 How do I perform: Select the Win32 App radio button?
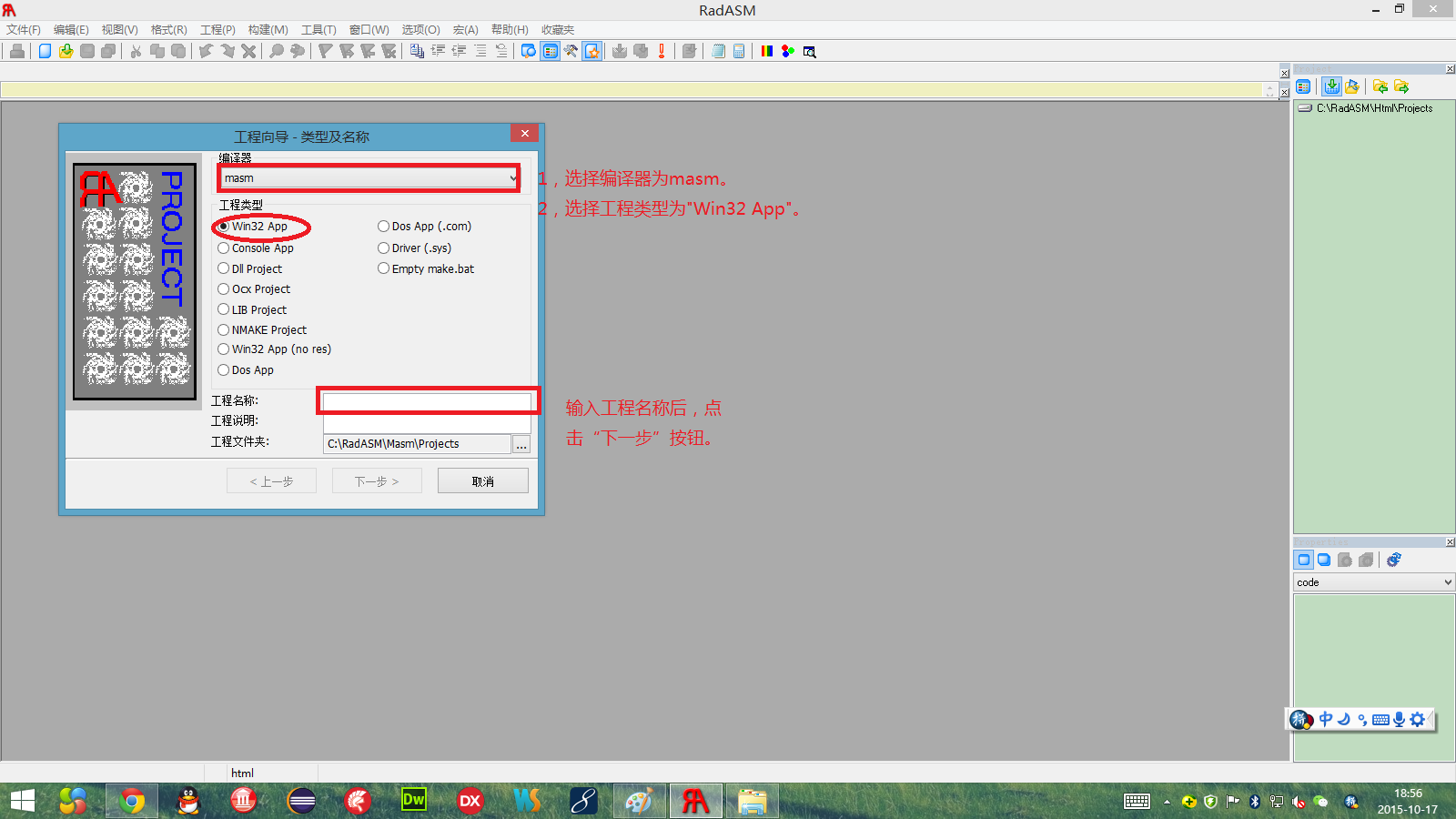coord(223,227)
